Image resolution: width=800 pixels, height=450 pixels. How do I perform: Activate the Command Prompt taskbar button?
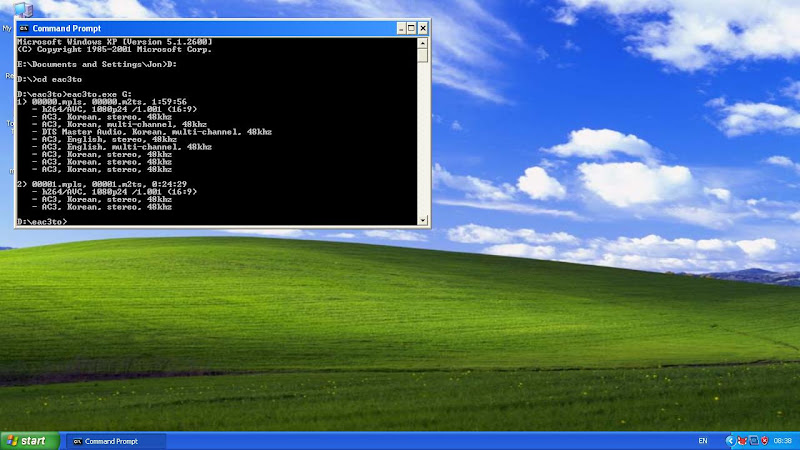point(116,441)
